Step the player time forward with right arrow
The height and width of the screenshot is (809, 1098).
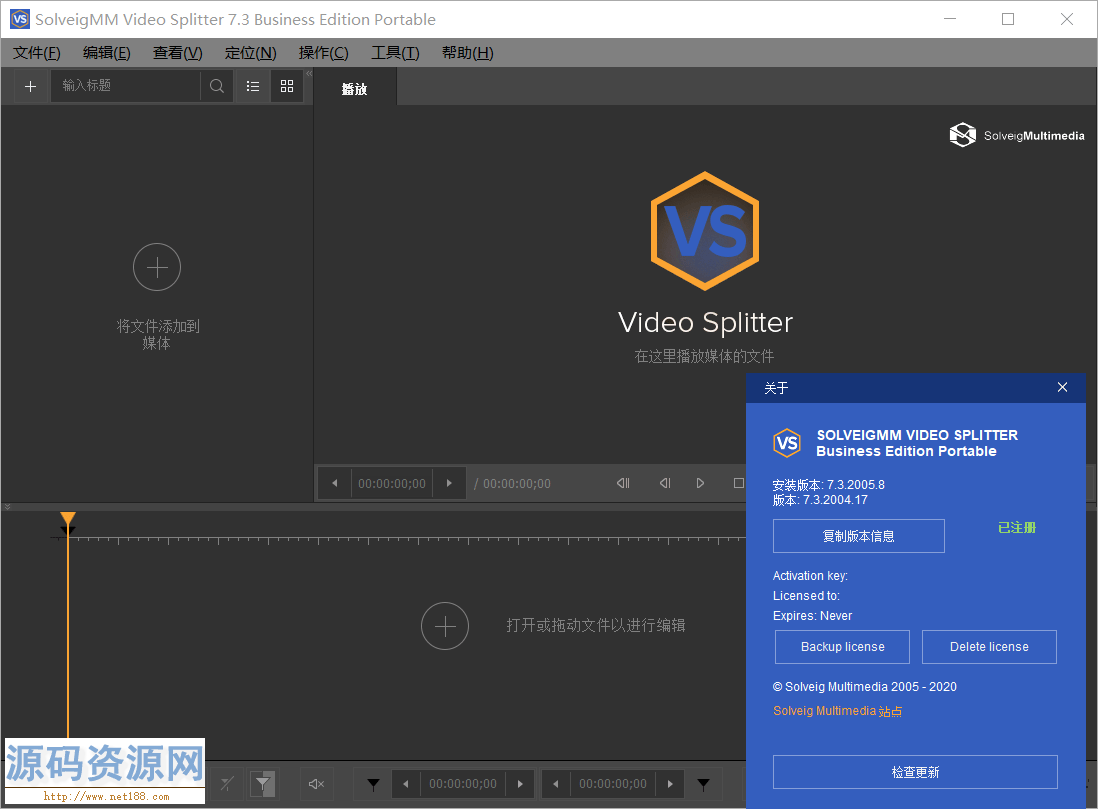click(x=449, y=483)
